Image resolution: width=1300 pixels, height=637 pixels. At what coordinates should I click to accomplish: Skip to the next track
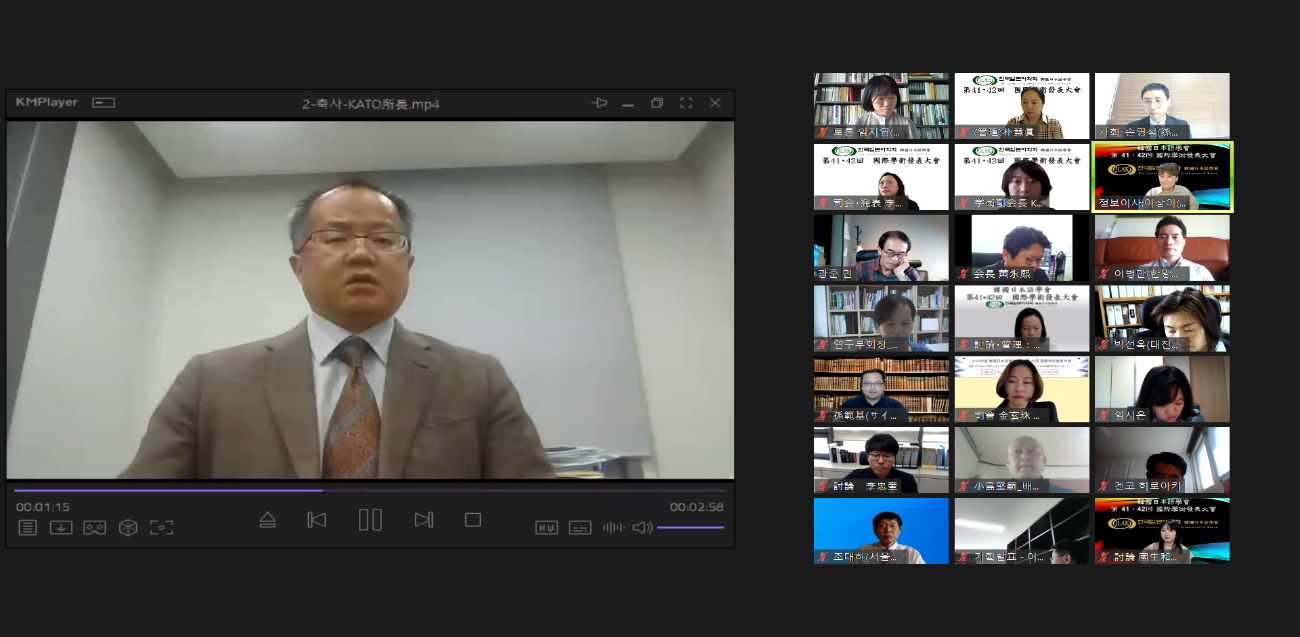tap(423, 520)
